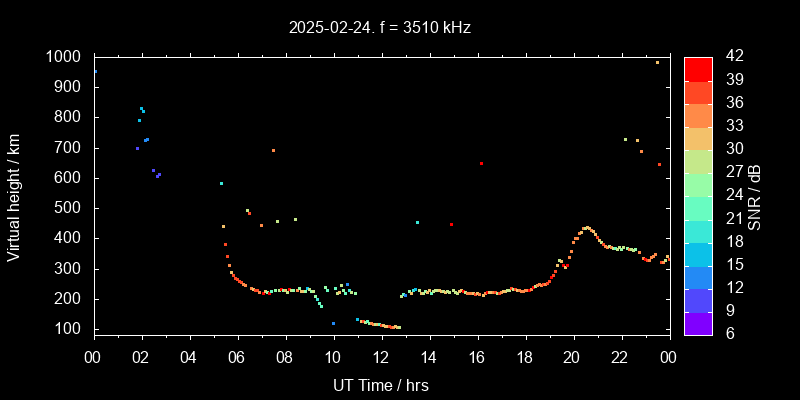Click the red 39-42 dB colorbar segment
The height and width of the screenshot is (400, 800).
[x=698, y=68]
